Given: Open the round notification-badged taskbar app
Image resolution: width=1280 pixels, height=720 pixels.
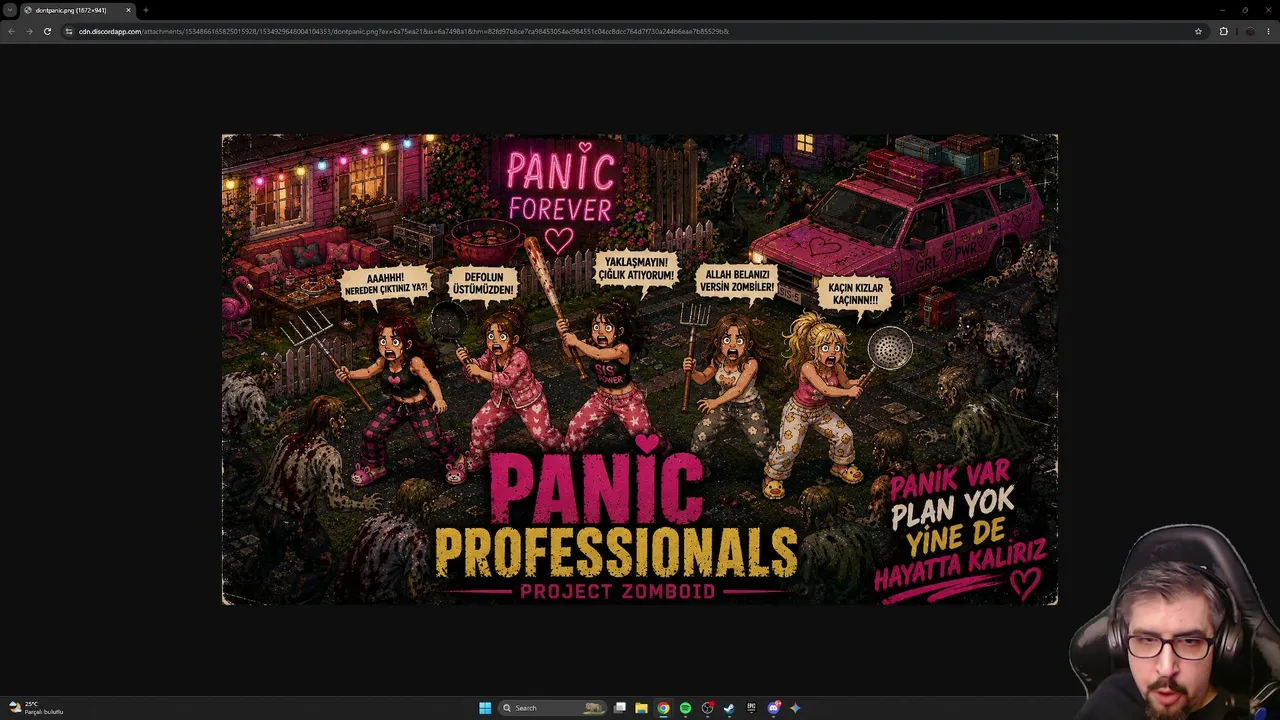Looking at the screenshot, I should point(708,708).
